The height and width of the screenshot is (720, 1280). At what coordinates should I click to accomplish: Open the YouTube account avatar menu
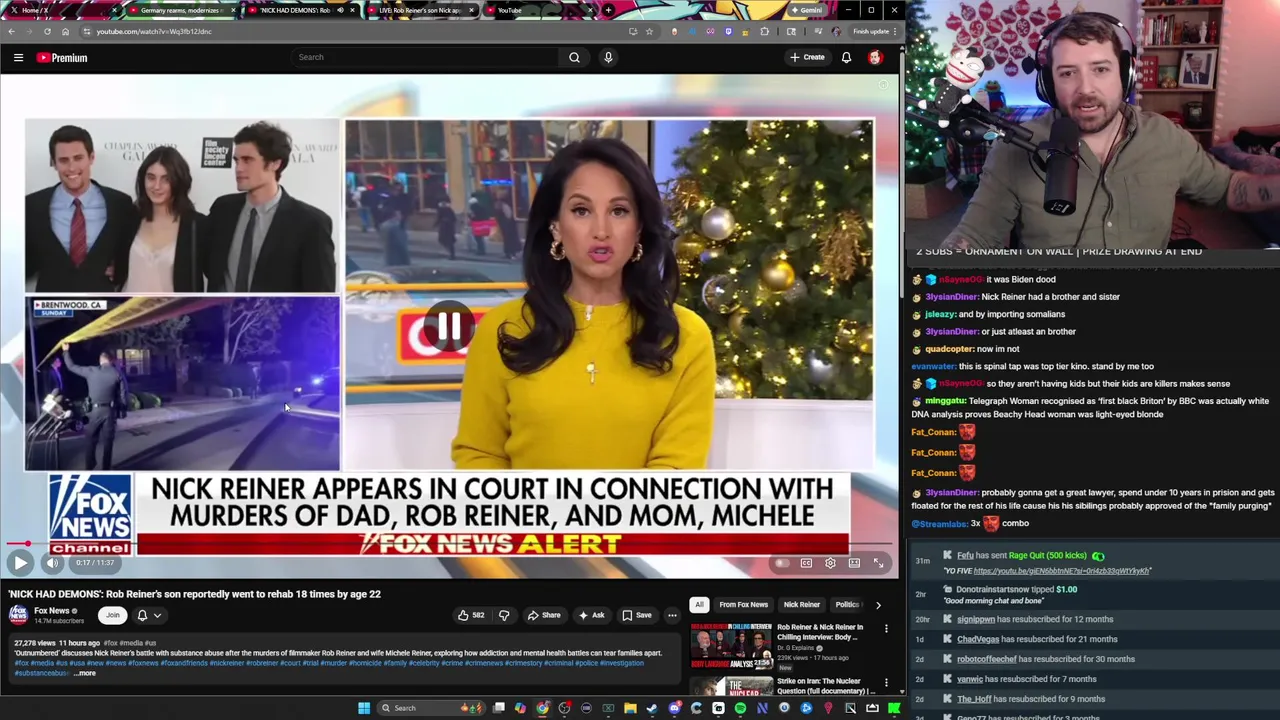(875, 57)
